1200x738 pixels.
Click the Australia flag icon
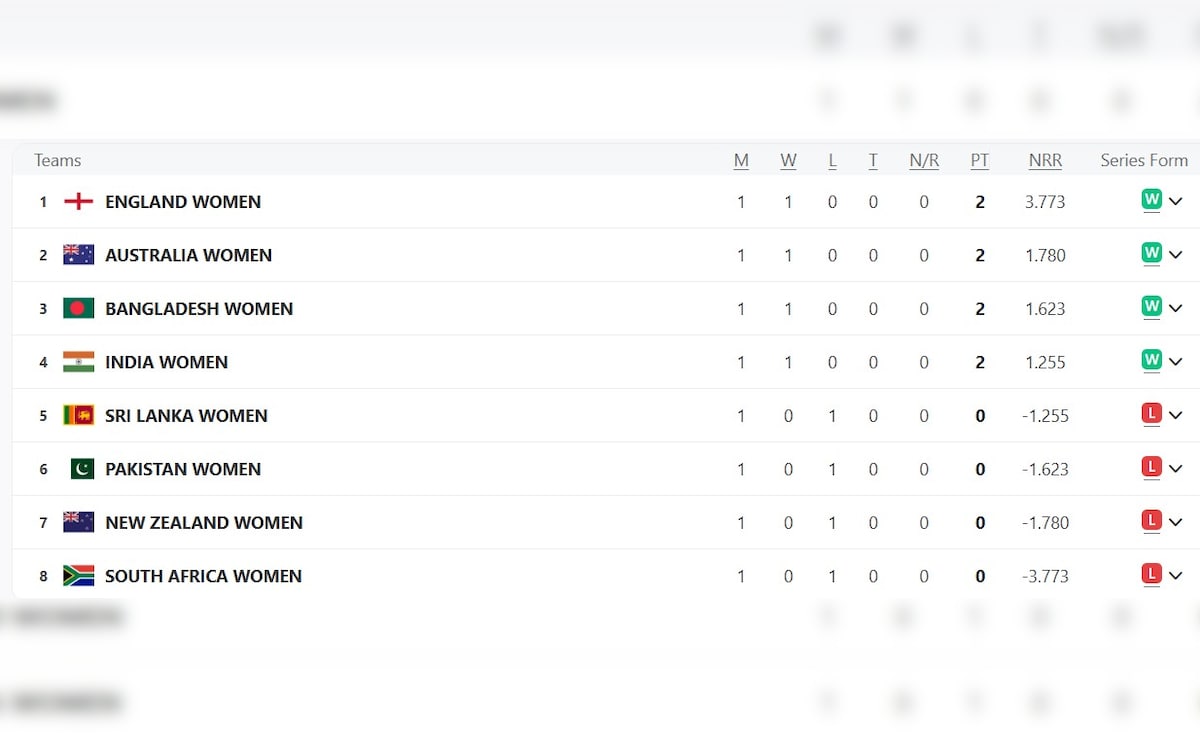[78, 255]
